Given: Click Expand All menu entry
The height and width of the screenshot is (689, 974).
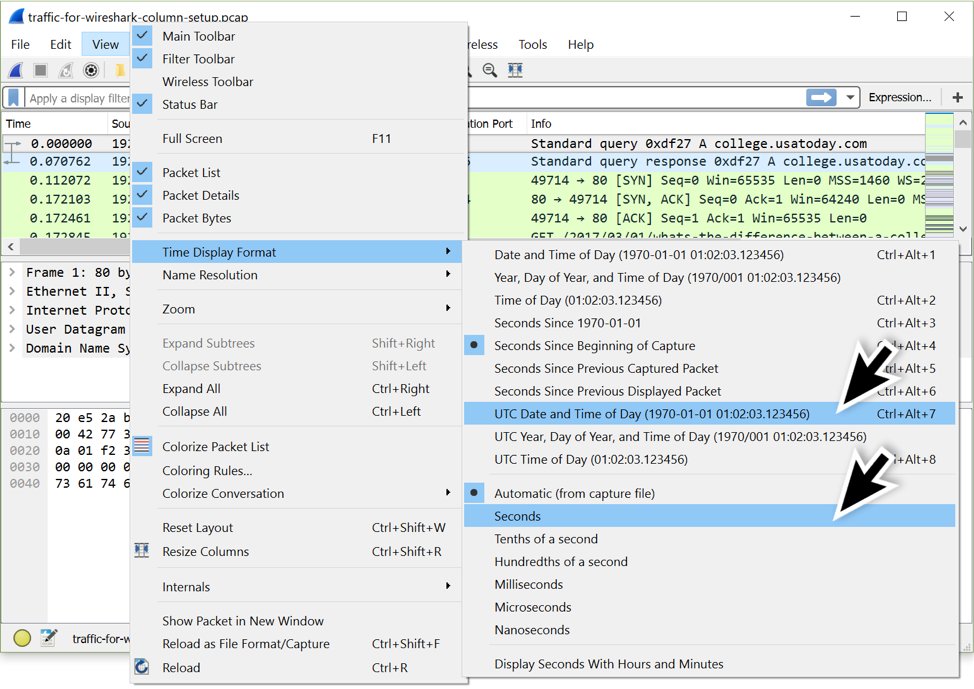Looking at the screenshot, I should [299, 388].
